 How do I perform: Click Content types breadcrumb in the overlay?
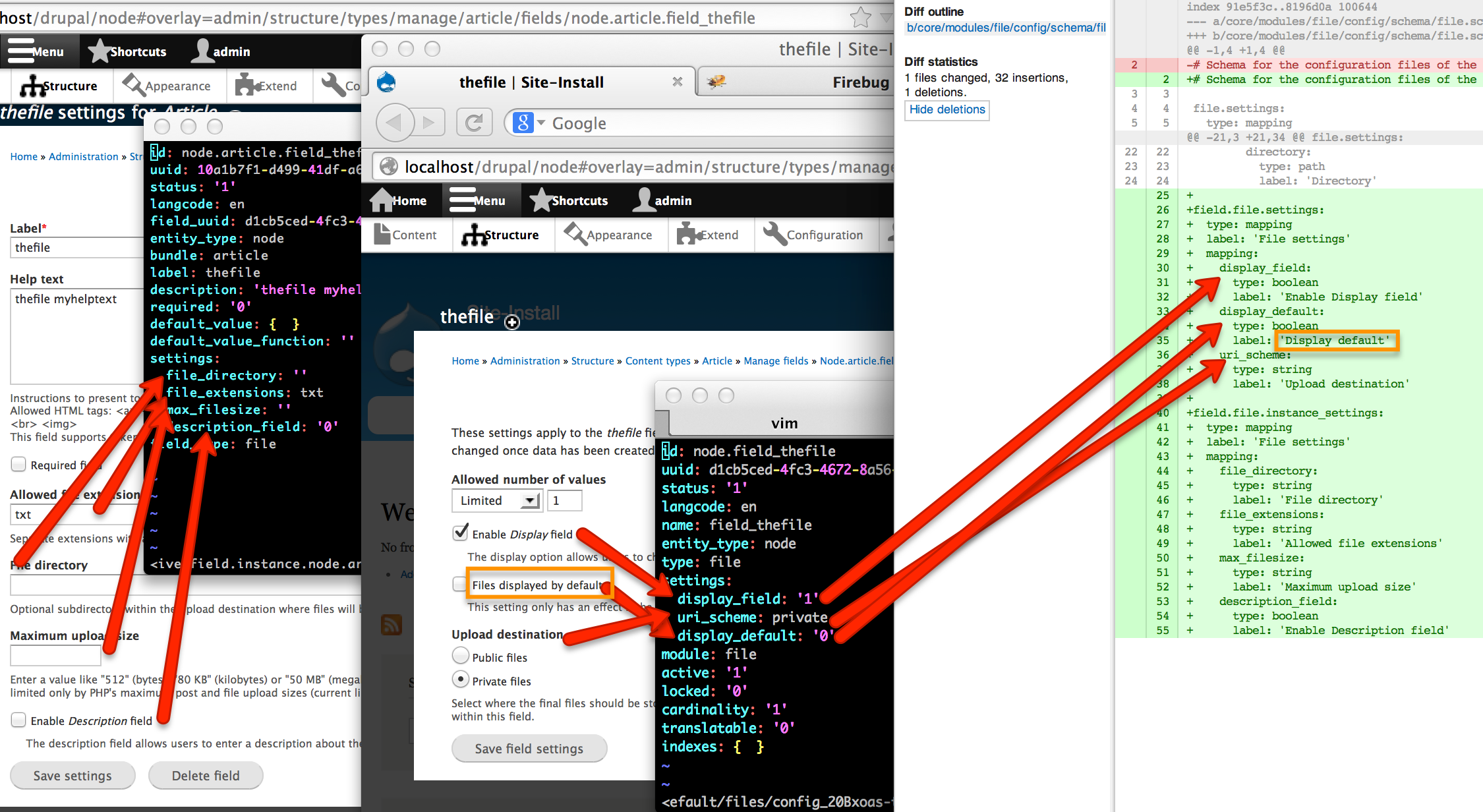(658, 361)
